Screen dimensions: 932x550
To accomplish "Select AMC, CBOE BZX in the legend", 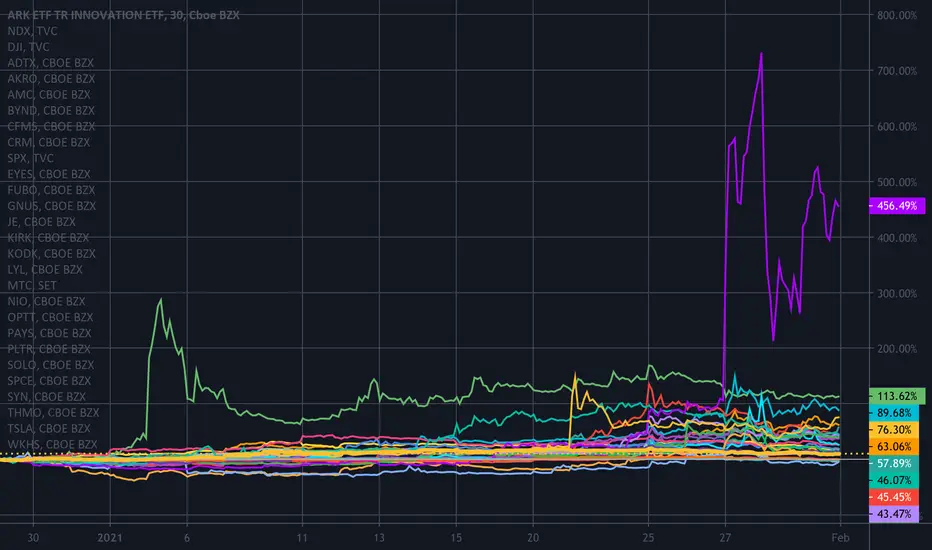I will 49,95.
